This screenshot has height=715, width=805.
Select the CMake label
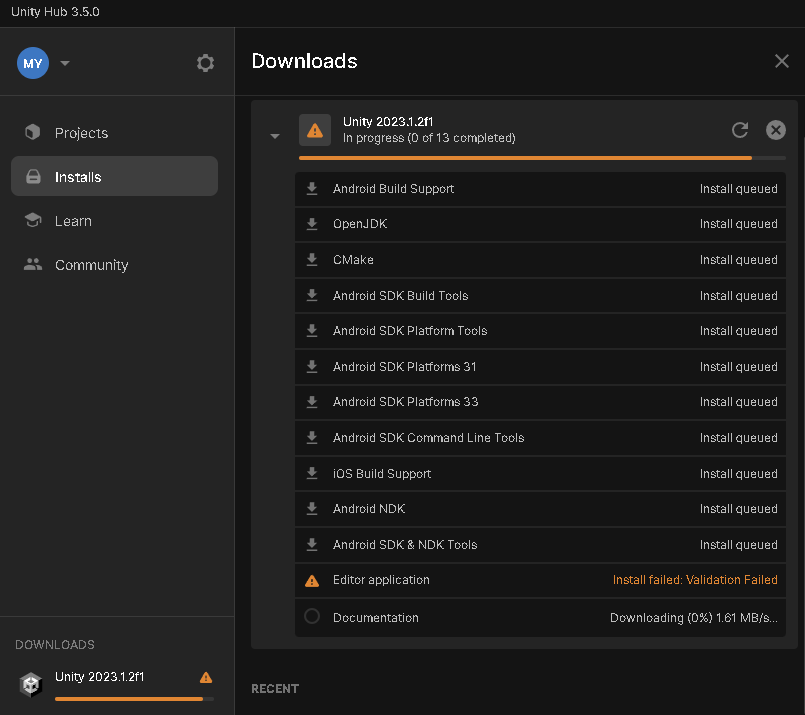pos(353,260)
